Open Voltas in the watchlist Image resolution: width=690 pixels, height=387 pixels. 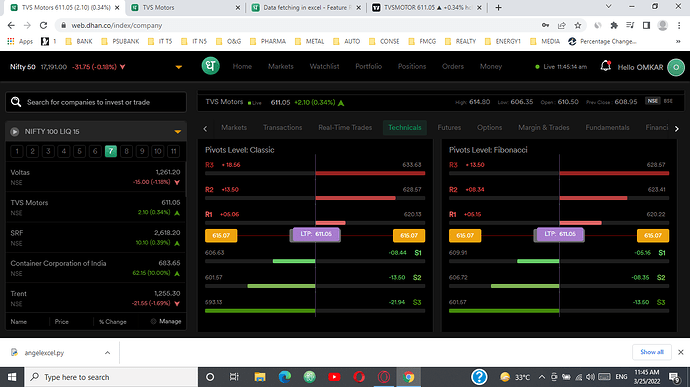pos(95,177)
